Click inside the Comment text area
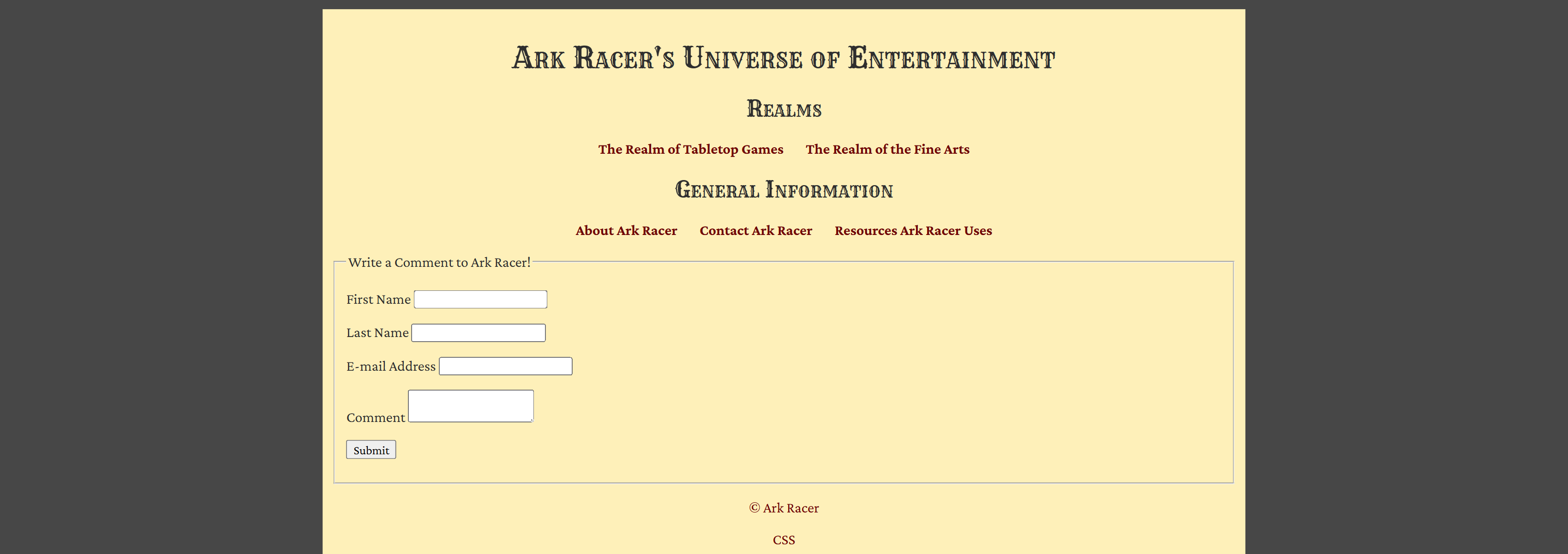 [471, 405]
